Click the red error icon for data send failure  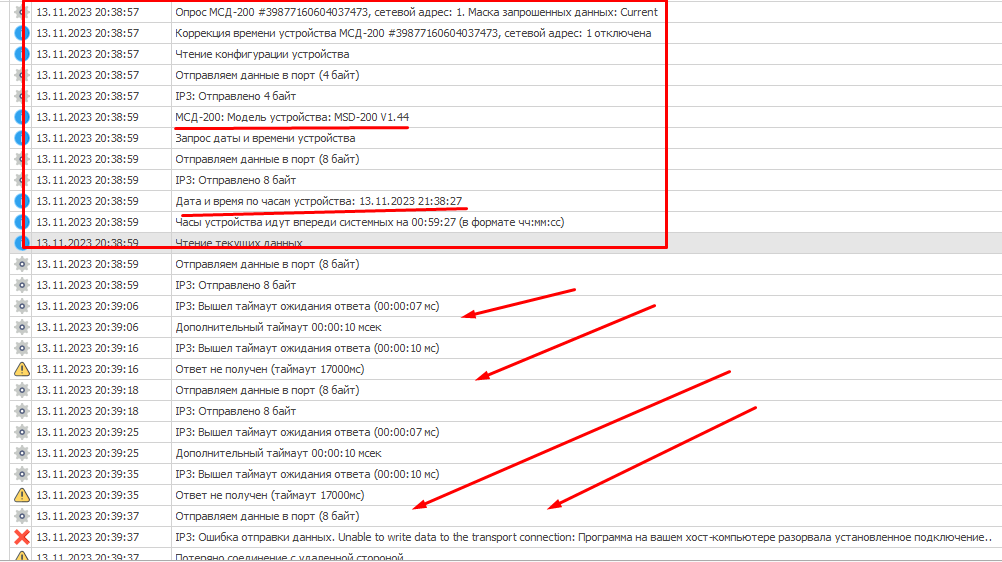pyautogui.click(x=22, y=537)
